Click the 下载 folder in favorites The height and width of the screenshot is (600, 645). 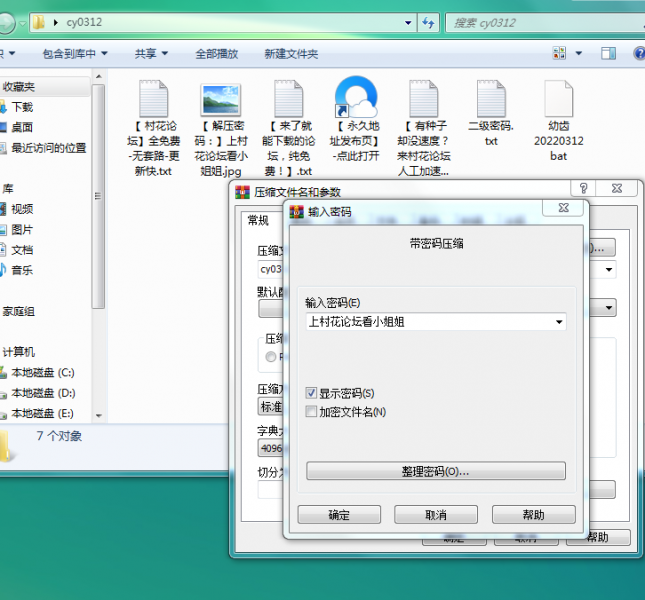point(22,107)
